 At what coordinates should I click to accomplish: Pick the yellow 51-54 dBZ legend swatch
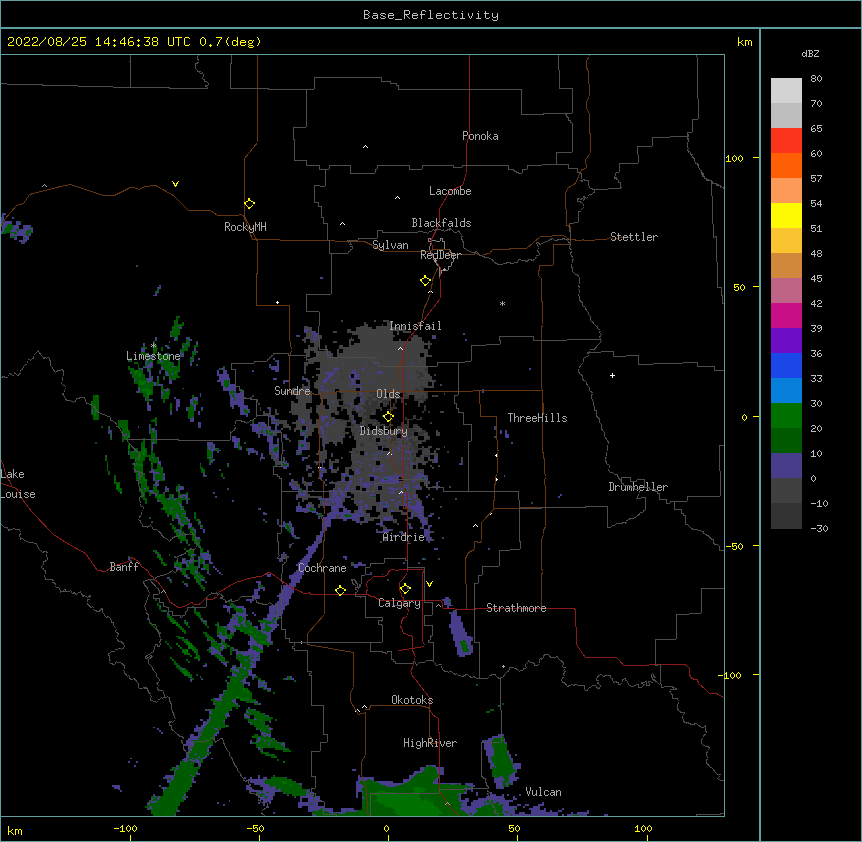[786, 215]
